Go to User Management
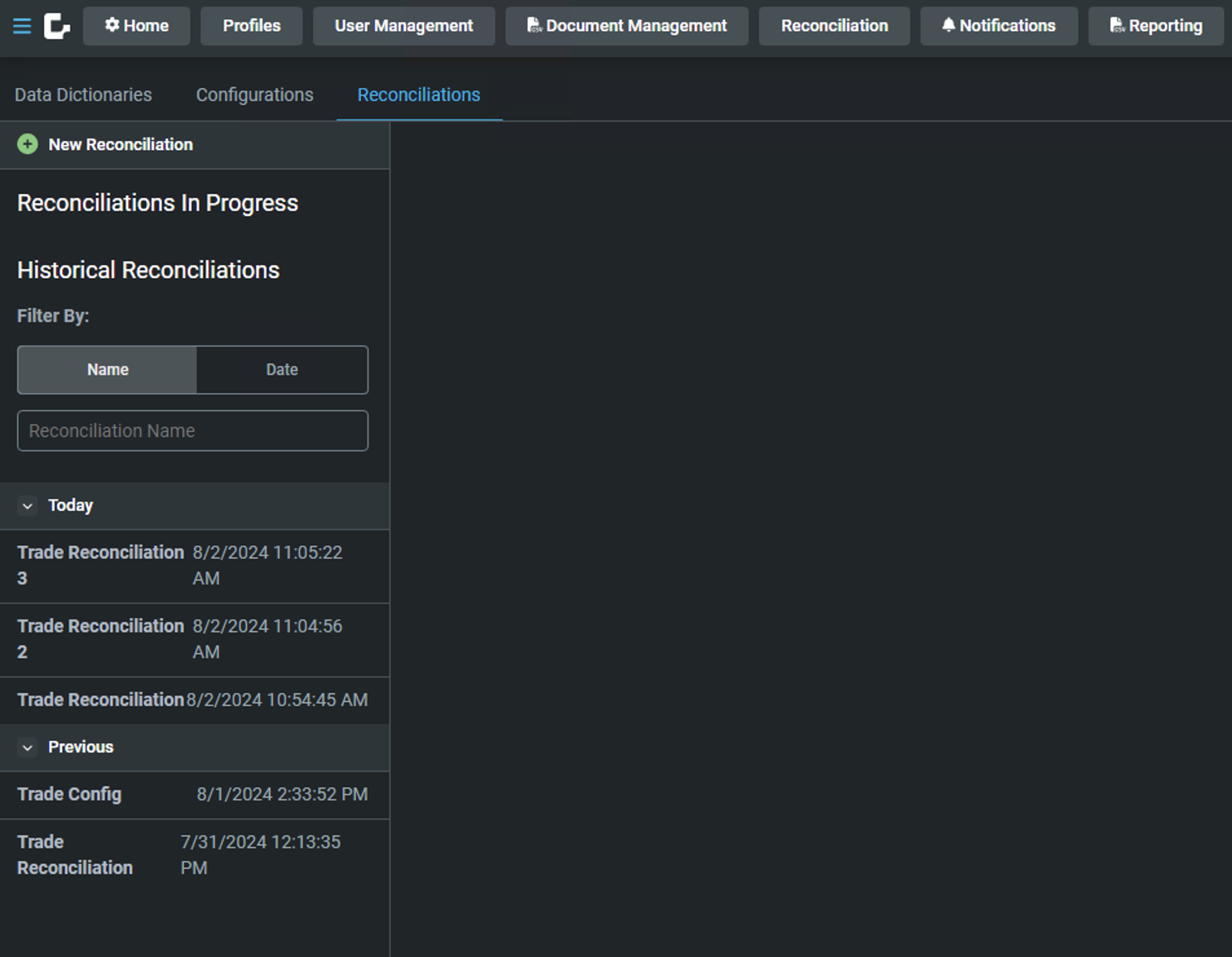 [403, 26]
